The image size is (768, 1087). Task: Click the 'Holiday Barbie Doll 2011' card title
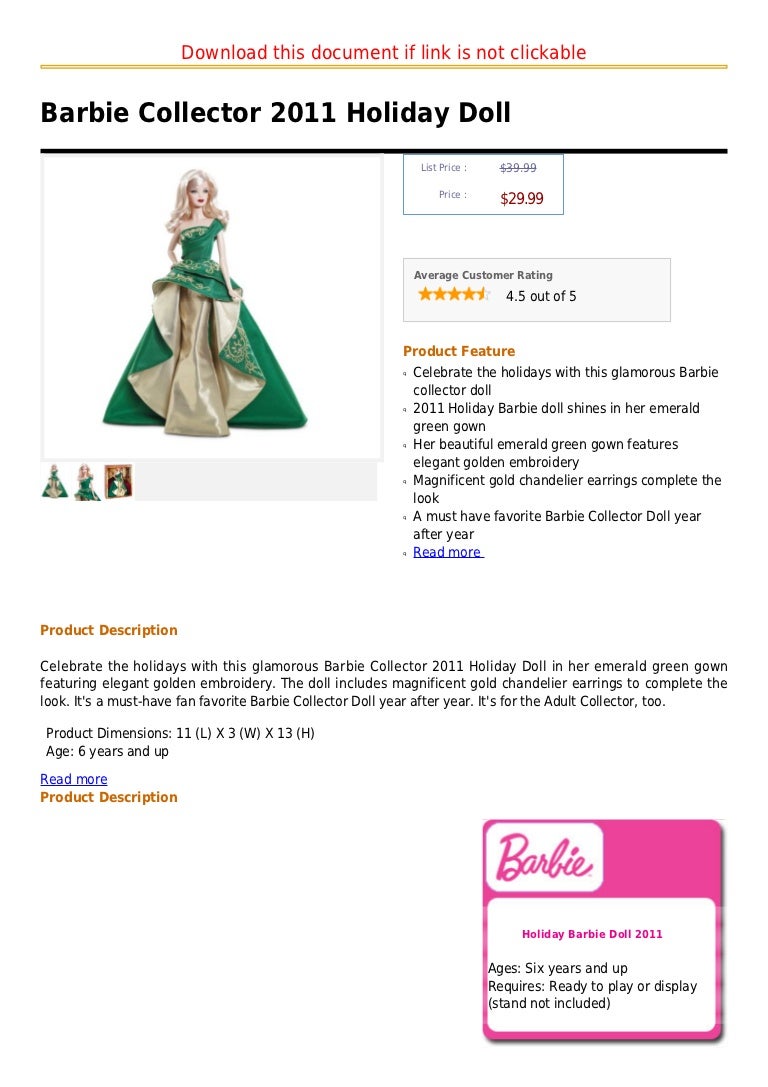click(592, 934)
